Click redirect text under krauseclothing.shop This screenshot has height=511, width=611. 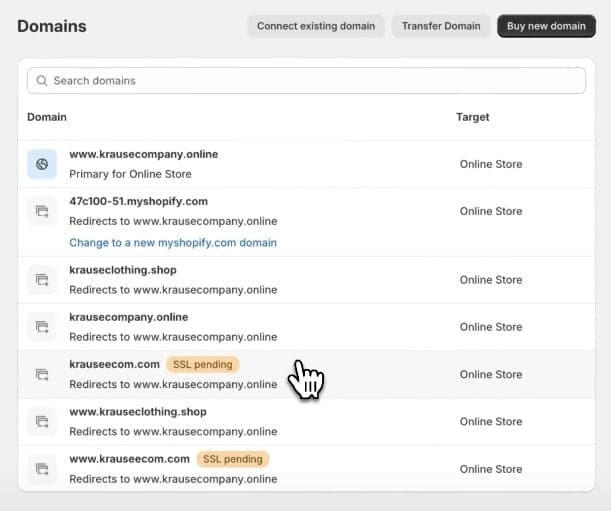173,290
